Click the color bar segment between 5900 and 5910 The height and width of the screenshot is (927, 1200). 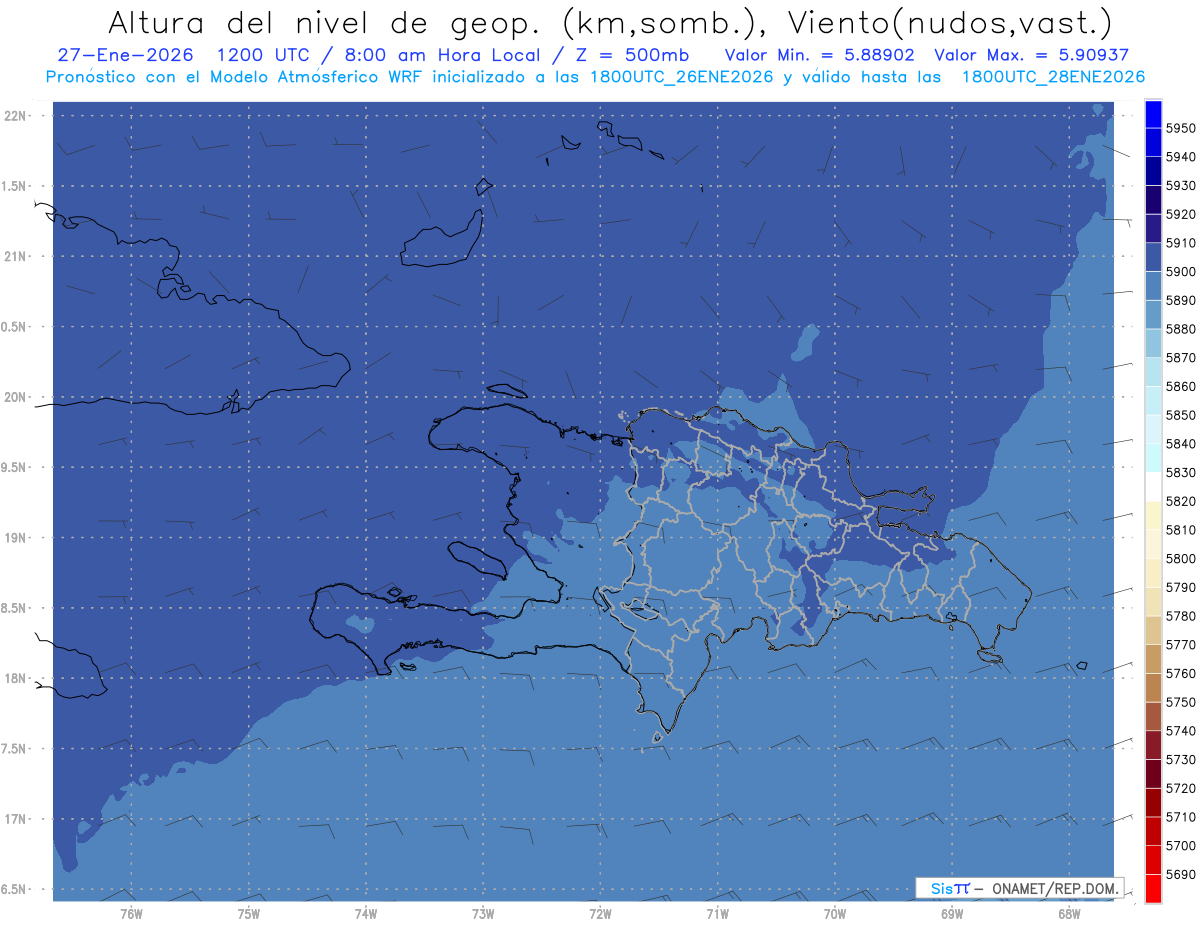(x=1153, y=257)
